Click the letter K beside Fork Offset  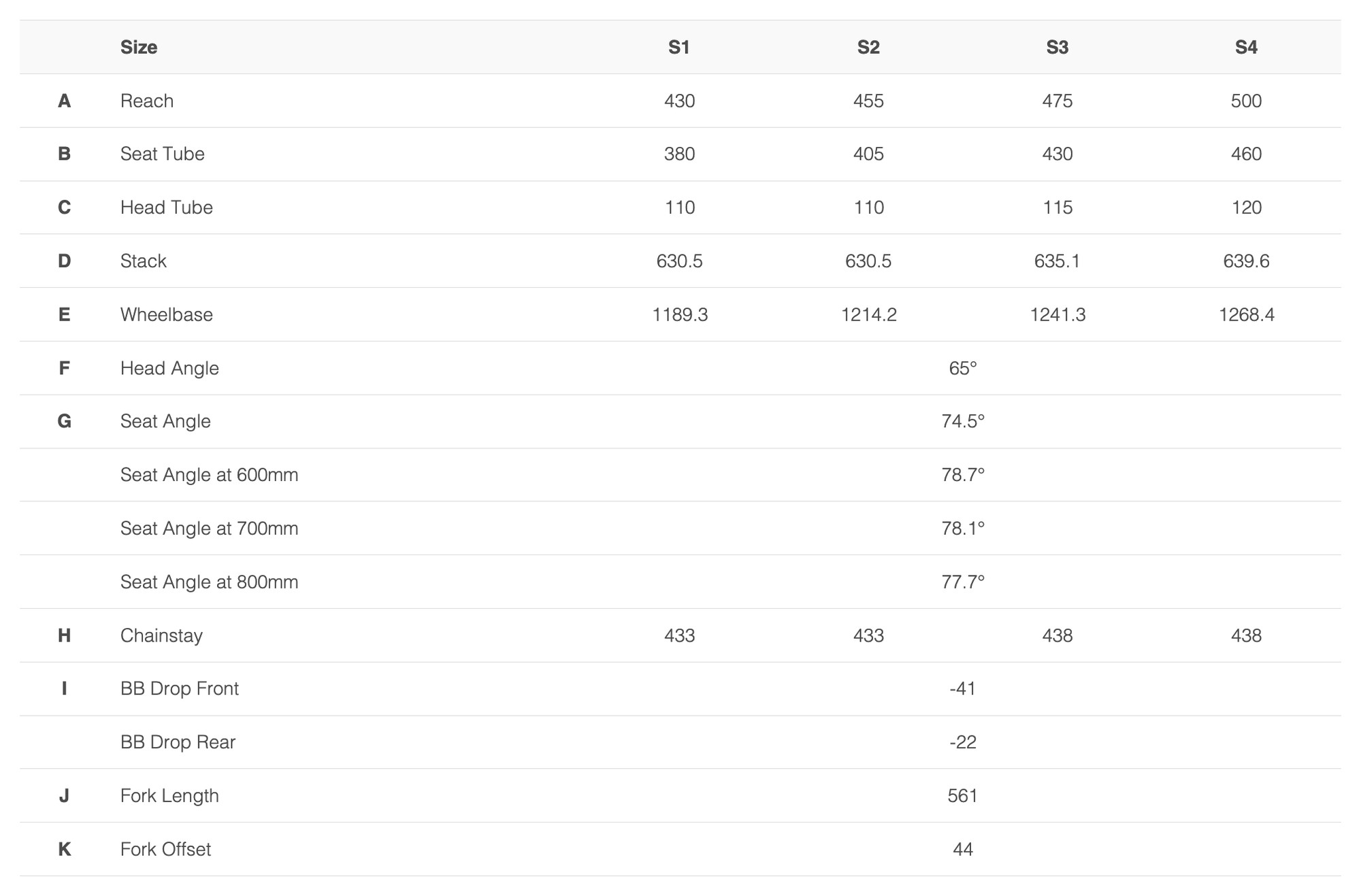click(65, 849)
